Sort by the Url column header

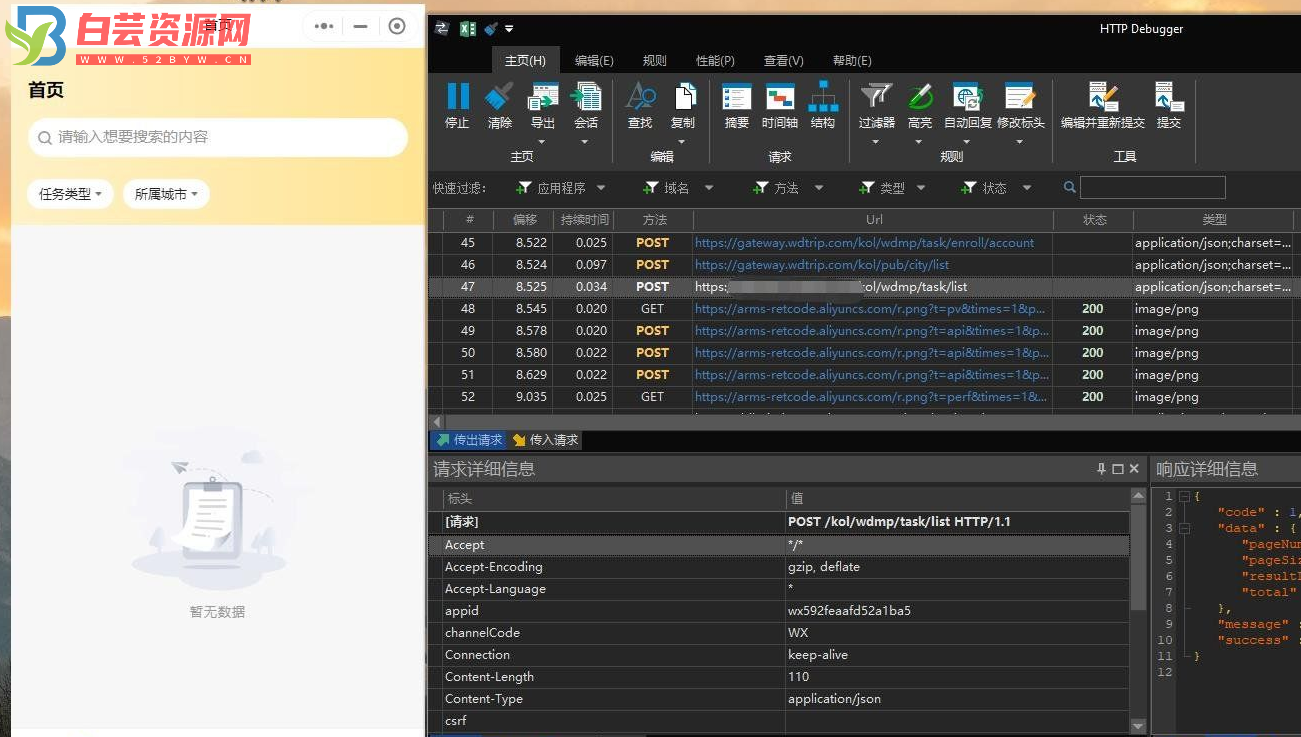coord(874,220)
